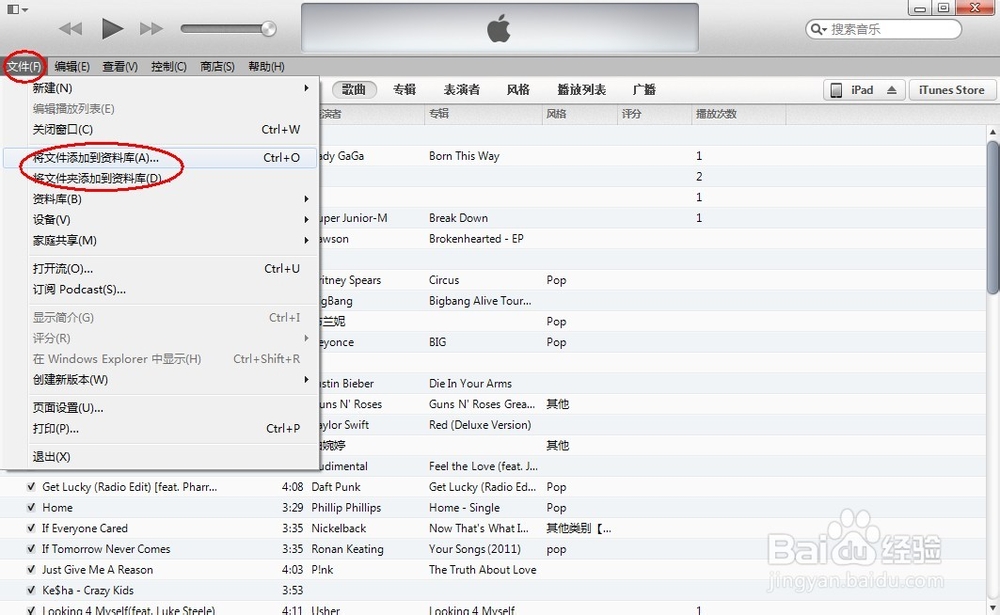Switch to the 广播 tab
The height and width of the screenshot is (615, 1000).
(x=644, y=90)
